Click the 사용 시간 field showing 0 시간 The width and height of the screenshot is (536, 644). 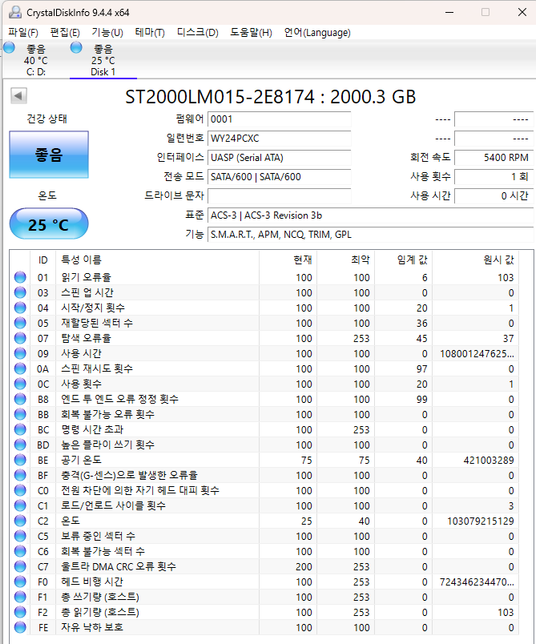(494, 196)
